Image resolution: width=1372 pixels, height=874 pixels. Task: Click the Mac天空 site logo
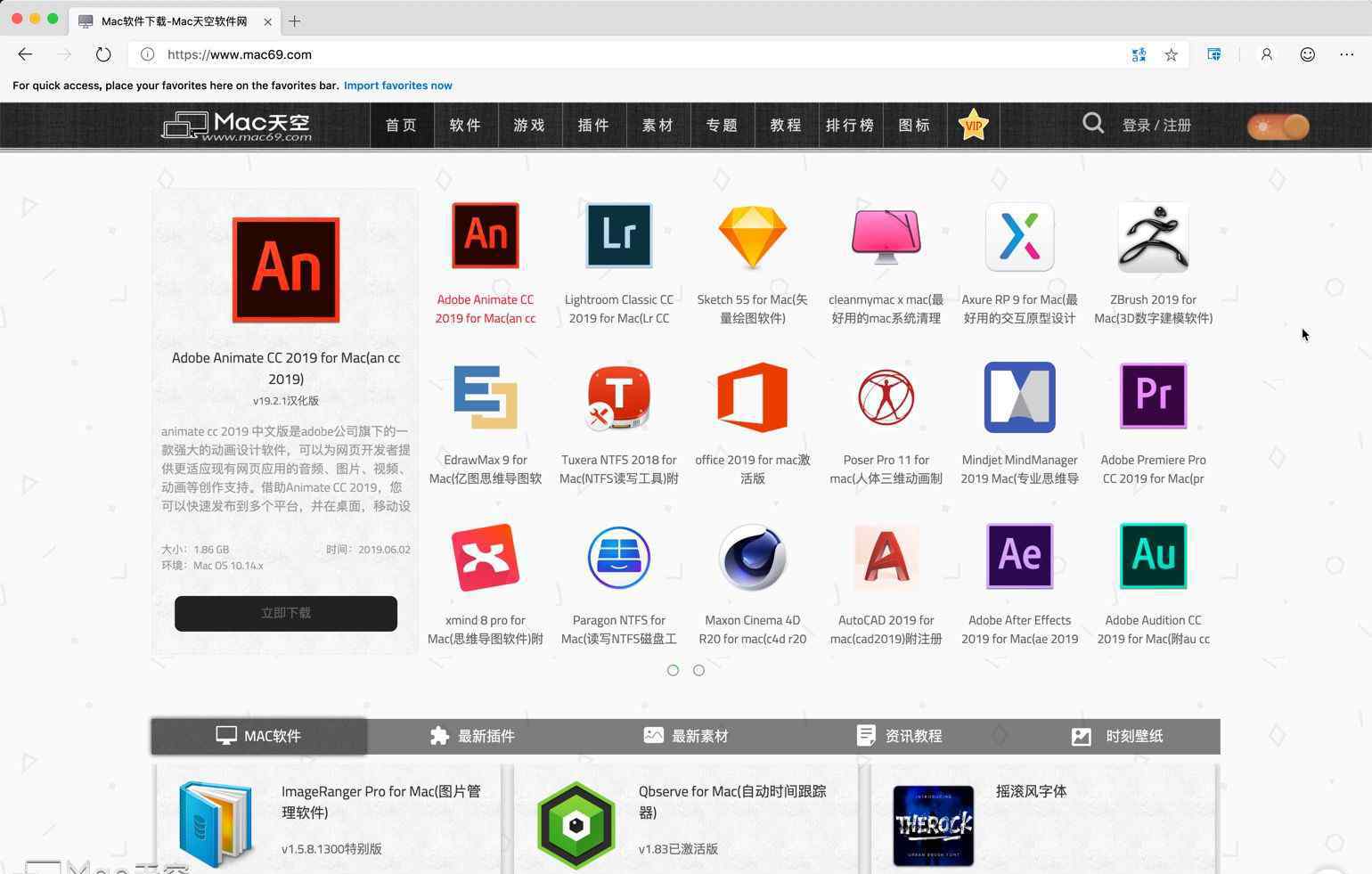click(237, 126)
